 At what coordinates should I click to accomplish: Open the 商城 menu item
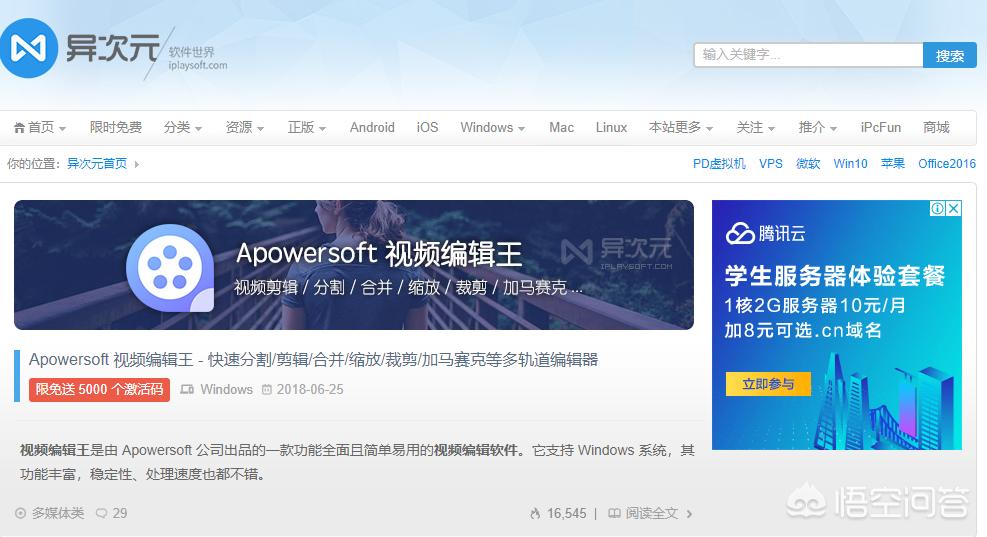tap(936, 127)
